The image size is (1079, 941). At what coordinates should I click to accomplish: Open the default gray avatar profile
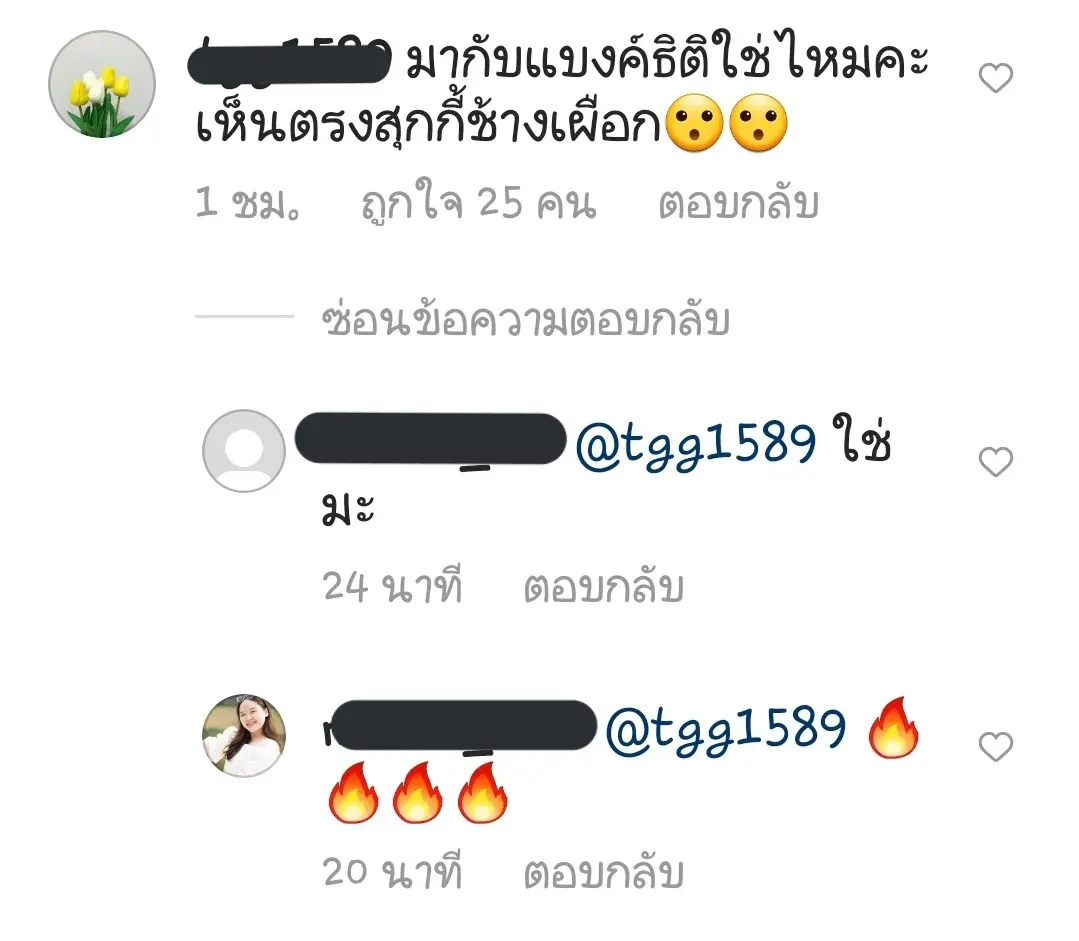(244, 451)
